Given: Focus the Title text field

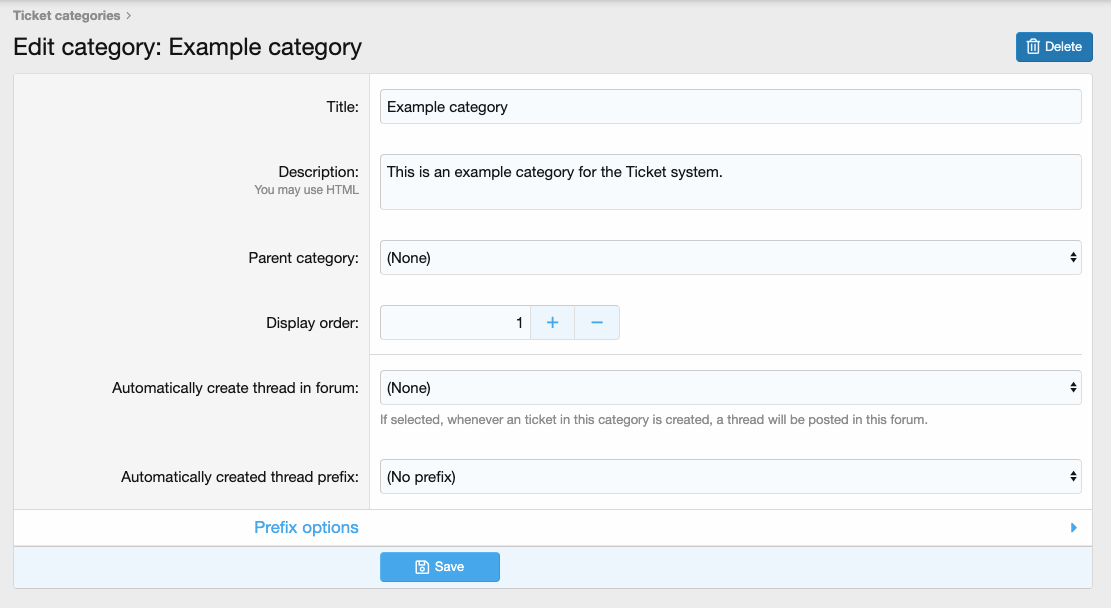Looking at the screenshot, I should (x=730, y=107).
